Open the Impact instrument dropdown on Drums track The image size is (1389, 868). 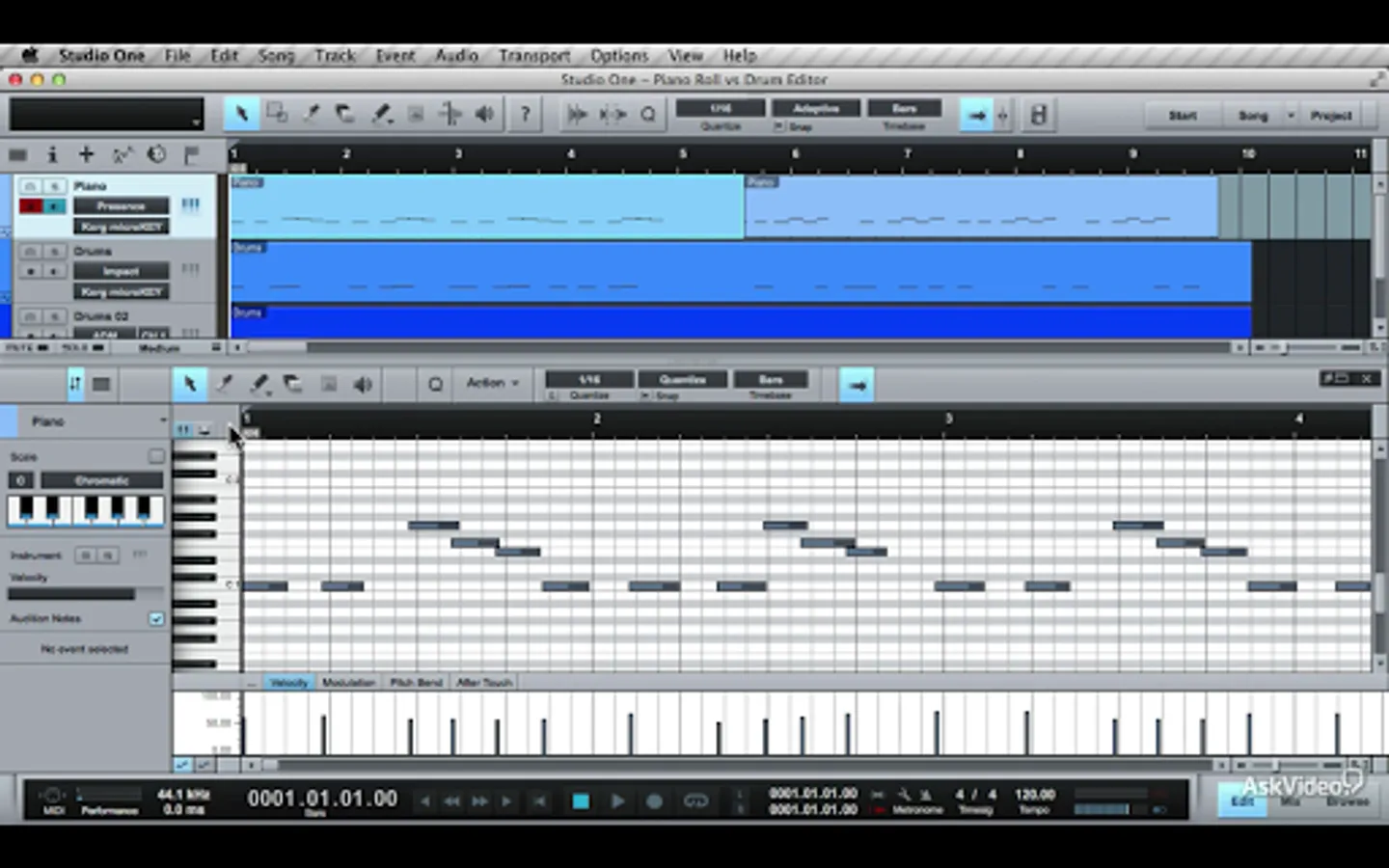(x=121, y=272)
